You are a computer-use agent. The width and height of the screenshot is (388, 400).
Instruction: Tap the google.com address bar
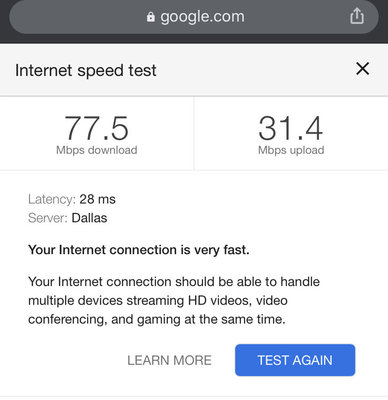(x=194, y=17)
